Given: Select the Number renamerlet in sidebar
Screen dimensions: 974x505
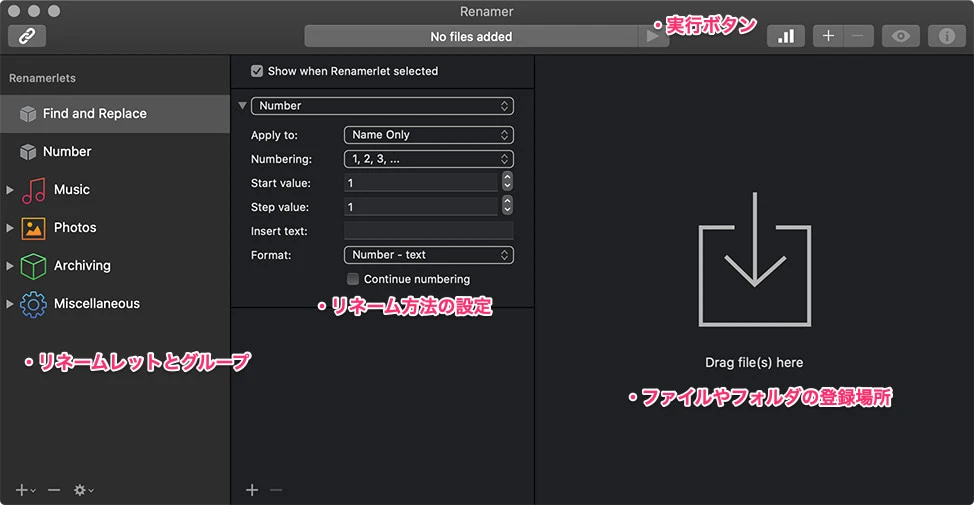Looking at the screenshot, I should click(67, 152).
